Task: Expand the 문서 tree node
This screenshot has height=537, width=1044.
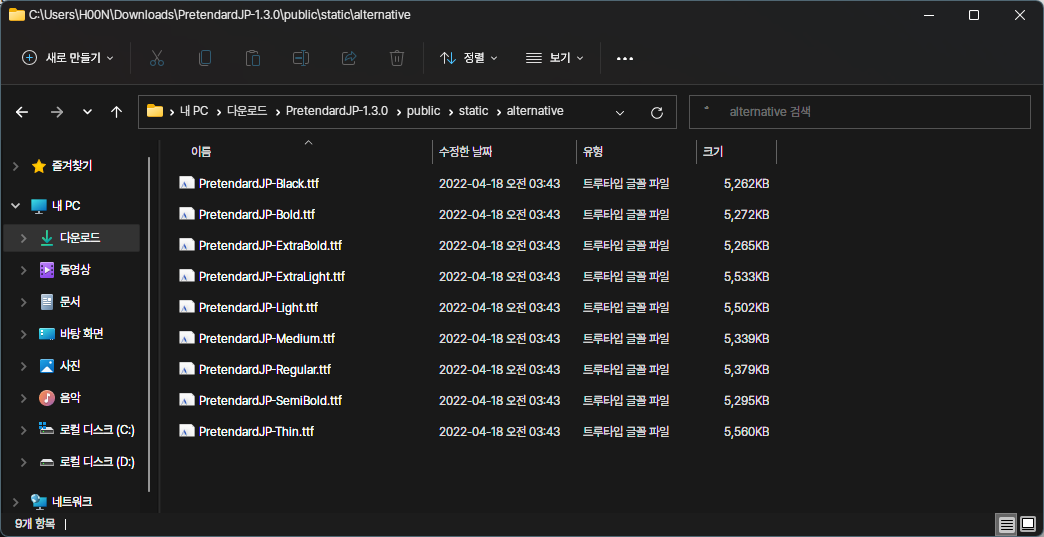Action: [23, 301]
